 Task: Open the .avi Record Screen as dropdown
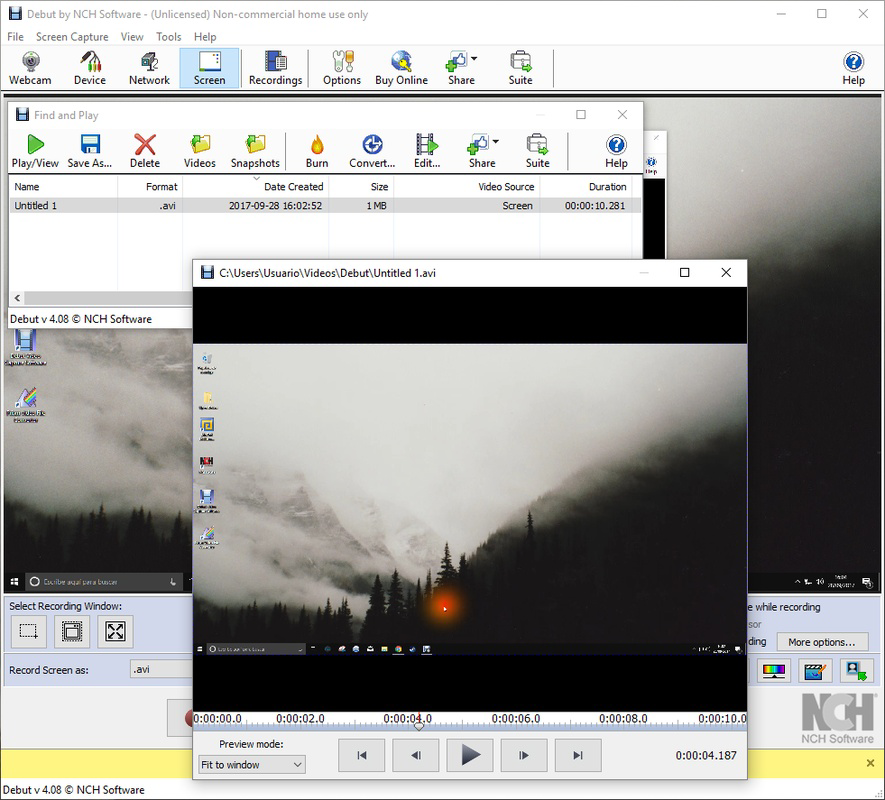[161, 670]
